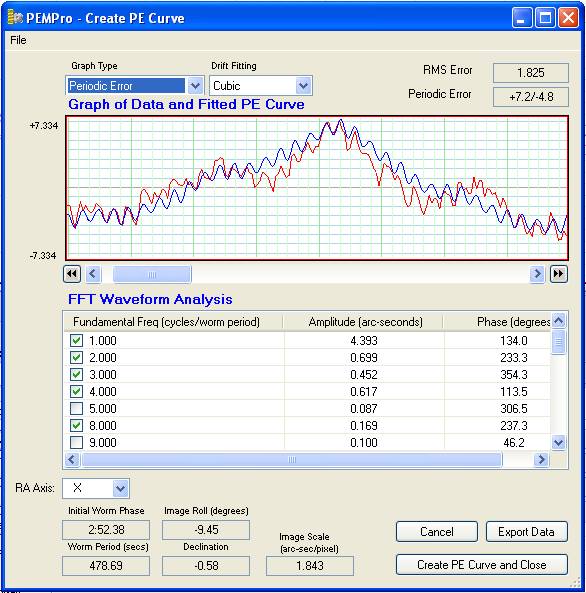Viewport: 586px width, 593px height.
Task: Click the graph scrollbar right arrow
Action: click(537, 273)
